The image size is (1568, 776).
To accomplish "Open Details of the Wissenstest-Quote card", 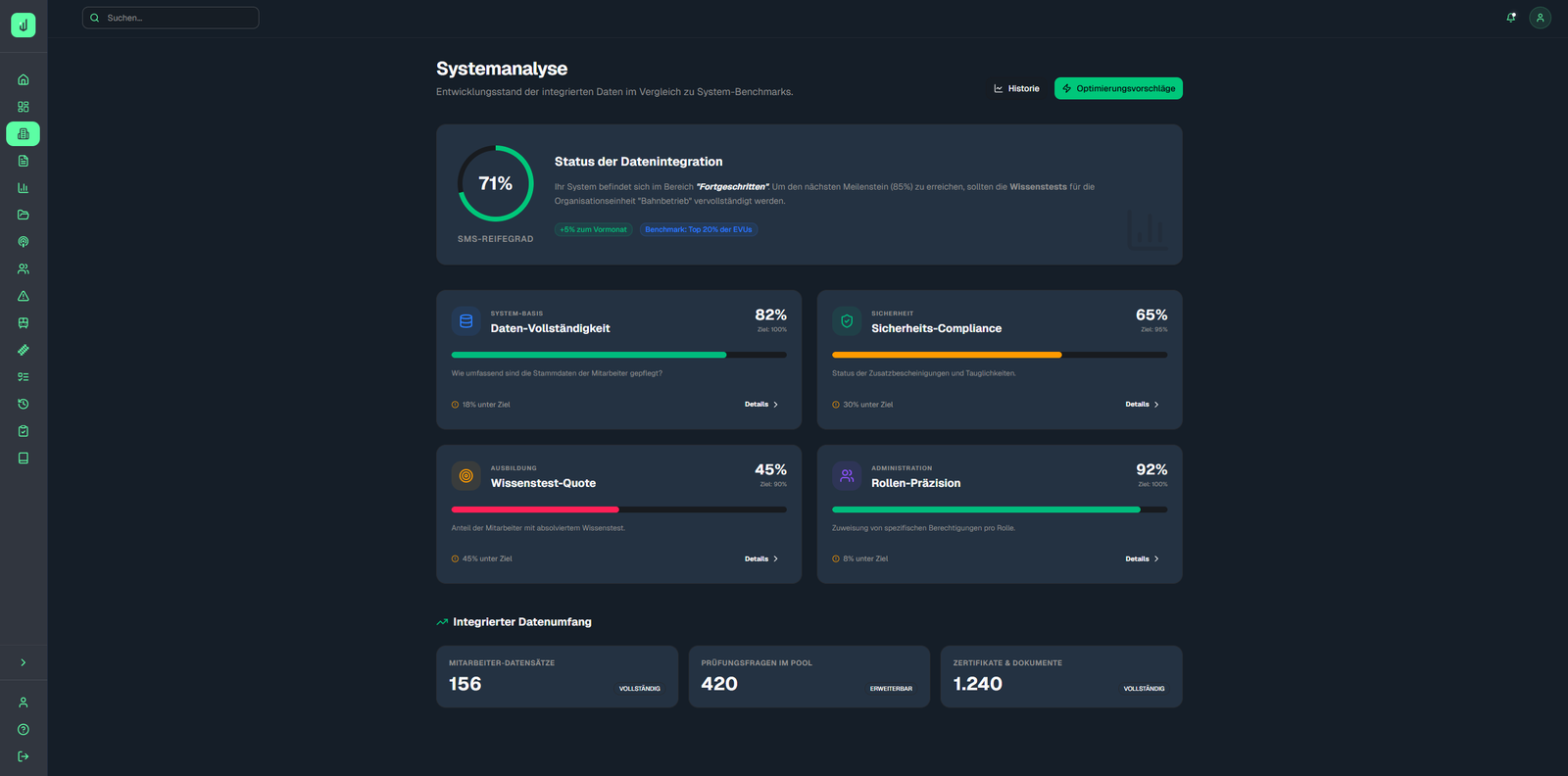I will point(760,558).
